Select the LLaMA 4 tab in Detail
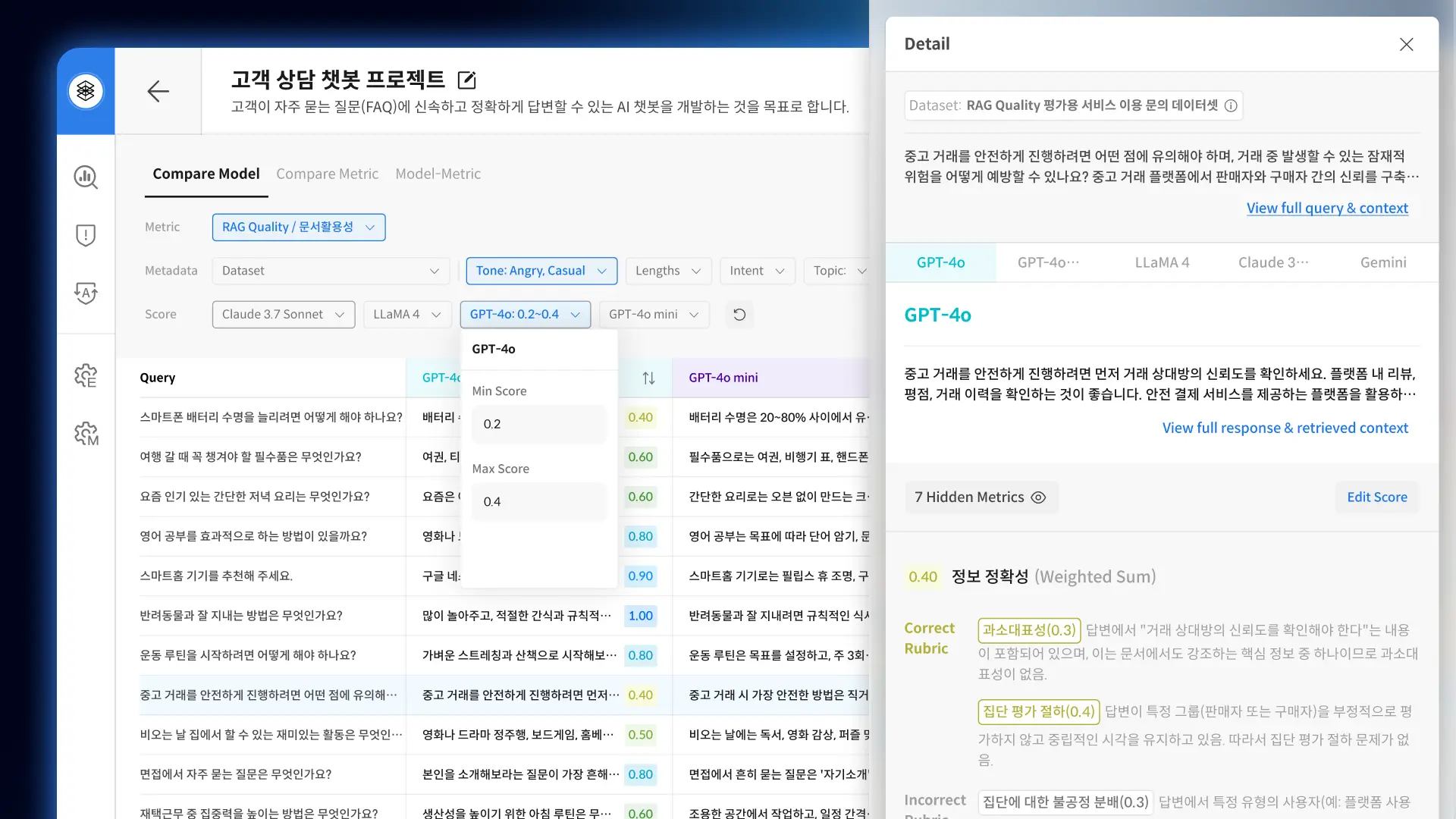This screenshot has height=819, width=1456. [1162, 262]
